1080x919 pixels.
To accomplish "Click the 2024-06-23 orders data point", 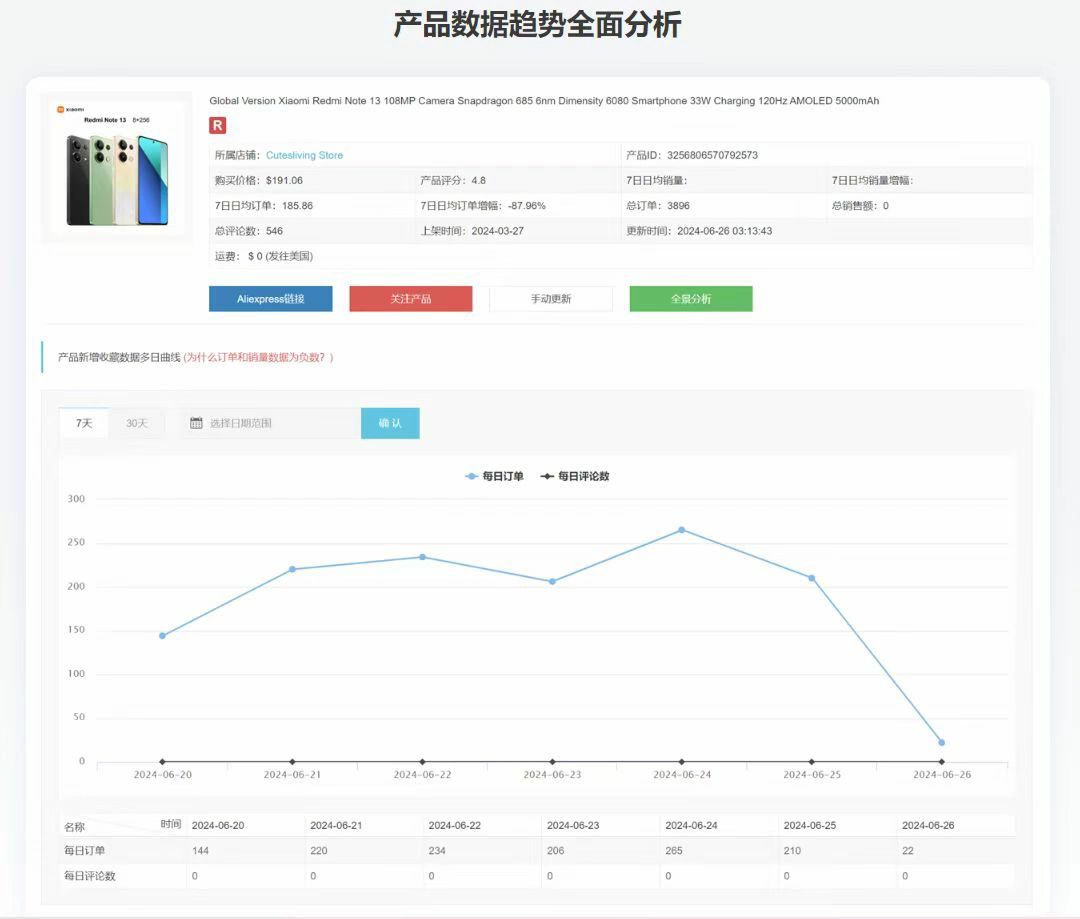I will [552, 581].
